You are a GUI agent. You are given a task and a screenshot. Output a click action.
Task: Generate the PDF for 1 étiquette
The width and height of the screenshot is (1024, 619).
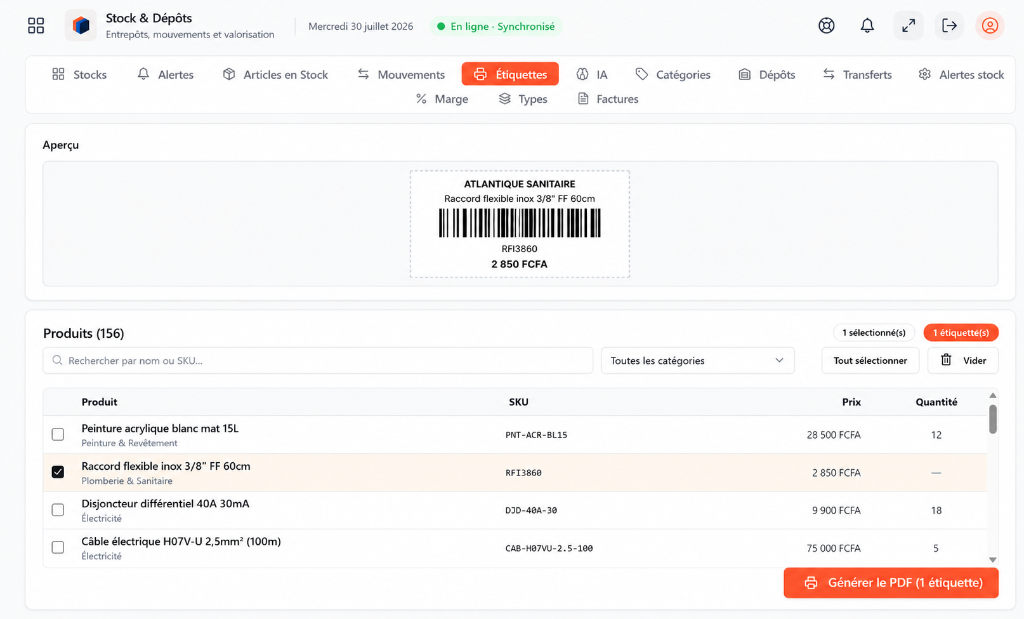coord(891,582)
